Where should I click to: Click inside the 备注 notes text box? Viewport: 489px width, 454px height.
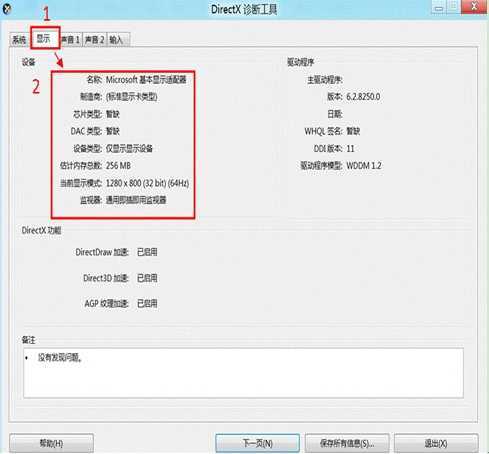coord(243,373)
